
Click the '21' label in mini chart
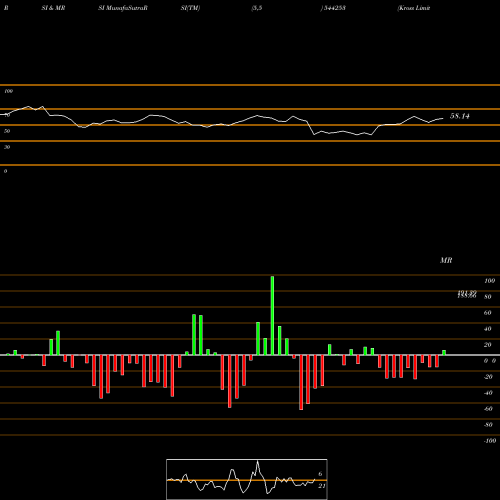click(322, 486)
